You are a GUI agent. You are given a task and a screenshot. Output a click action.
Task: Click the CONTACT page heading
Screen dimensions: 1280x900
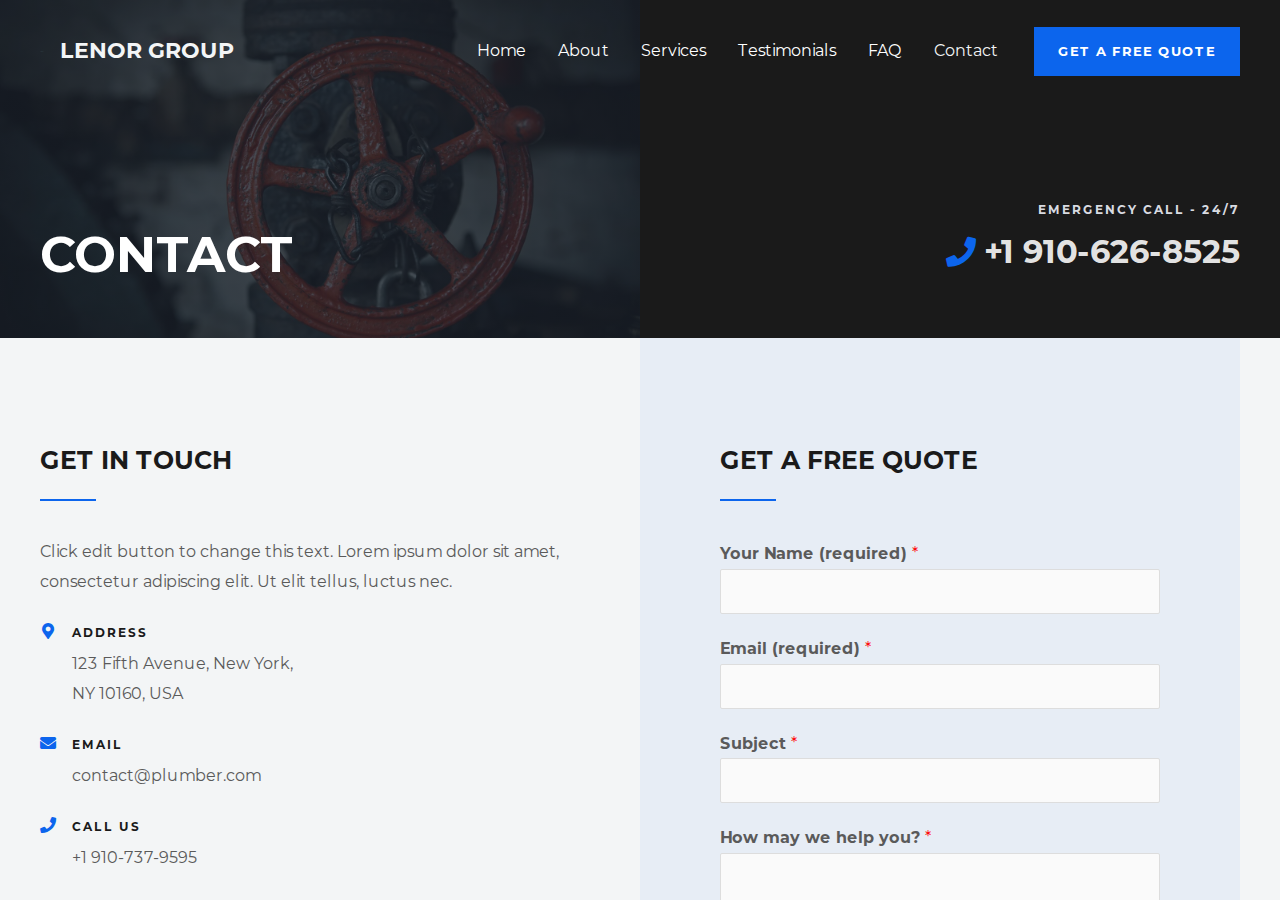(166, 254)
